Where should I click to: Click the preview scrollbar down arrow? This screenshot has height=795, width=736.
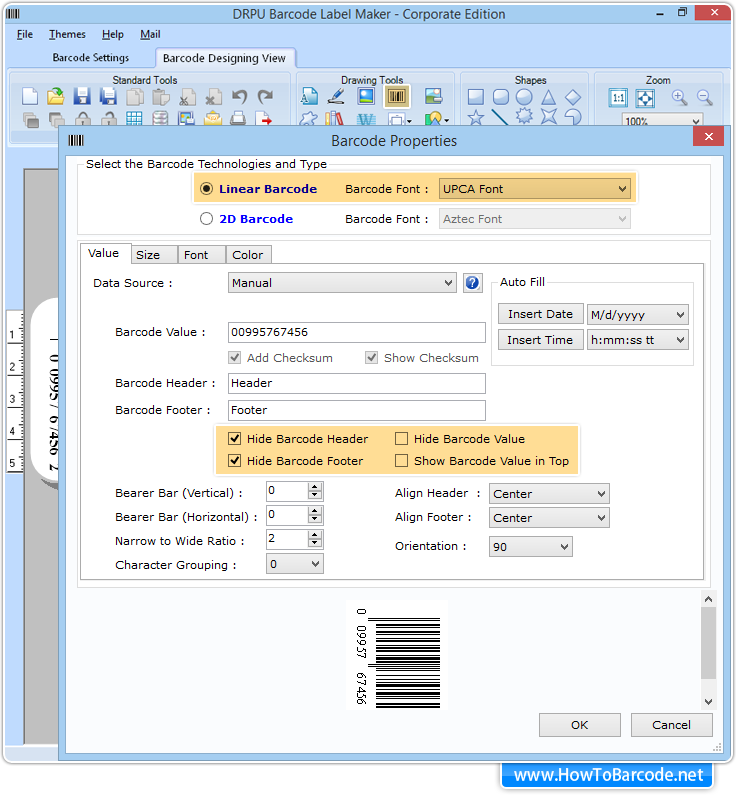tap(708, 702)
